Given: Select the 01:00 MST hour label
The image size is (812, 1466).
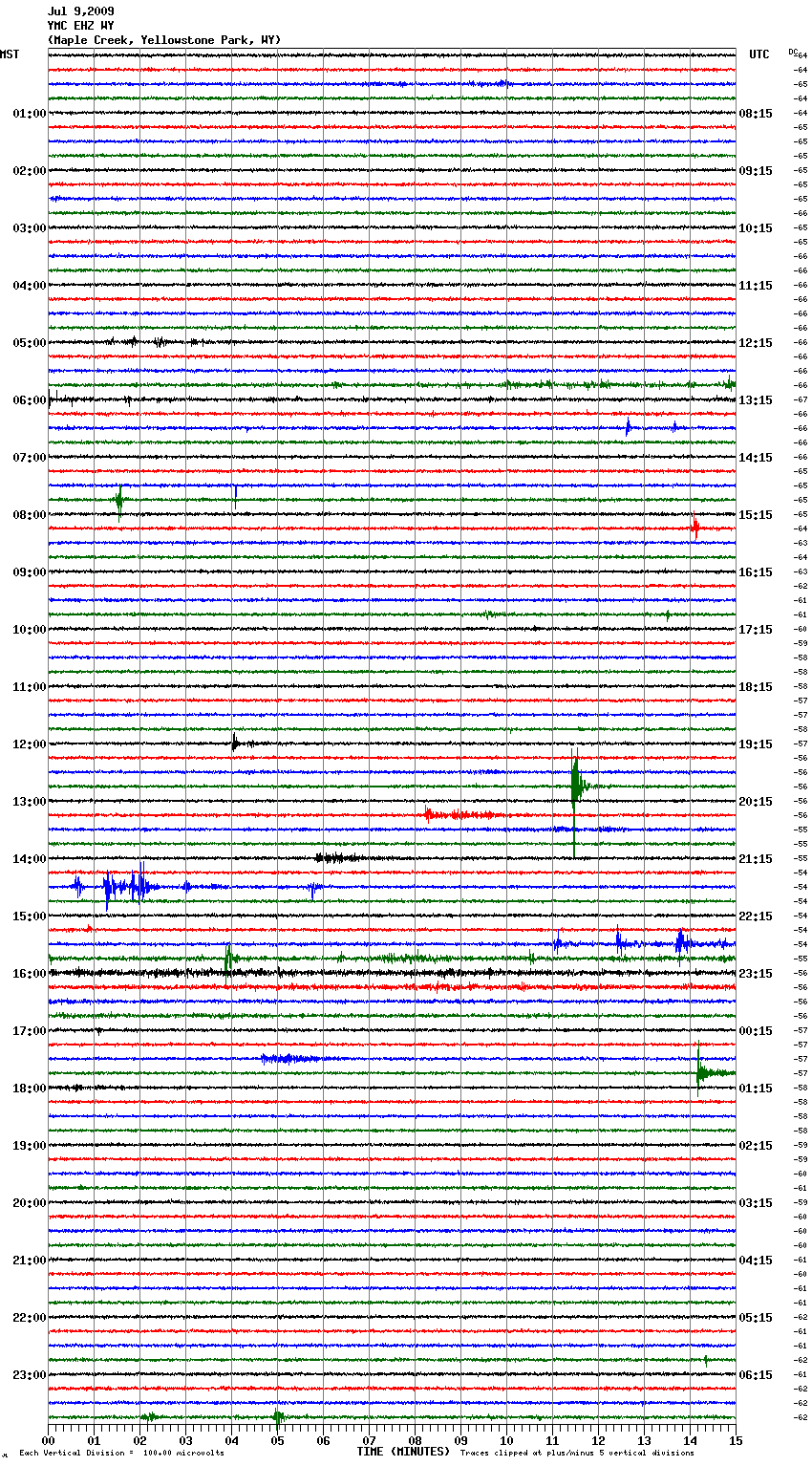Looking at the screenshot, I should pyautogui.click(x=30, y=114).
